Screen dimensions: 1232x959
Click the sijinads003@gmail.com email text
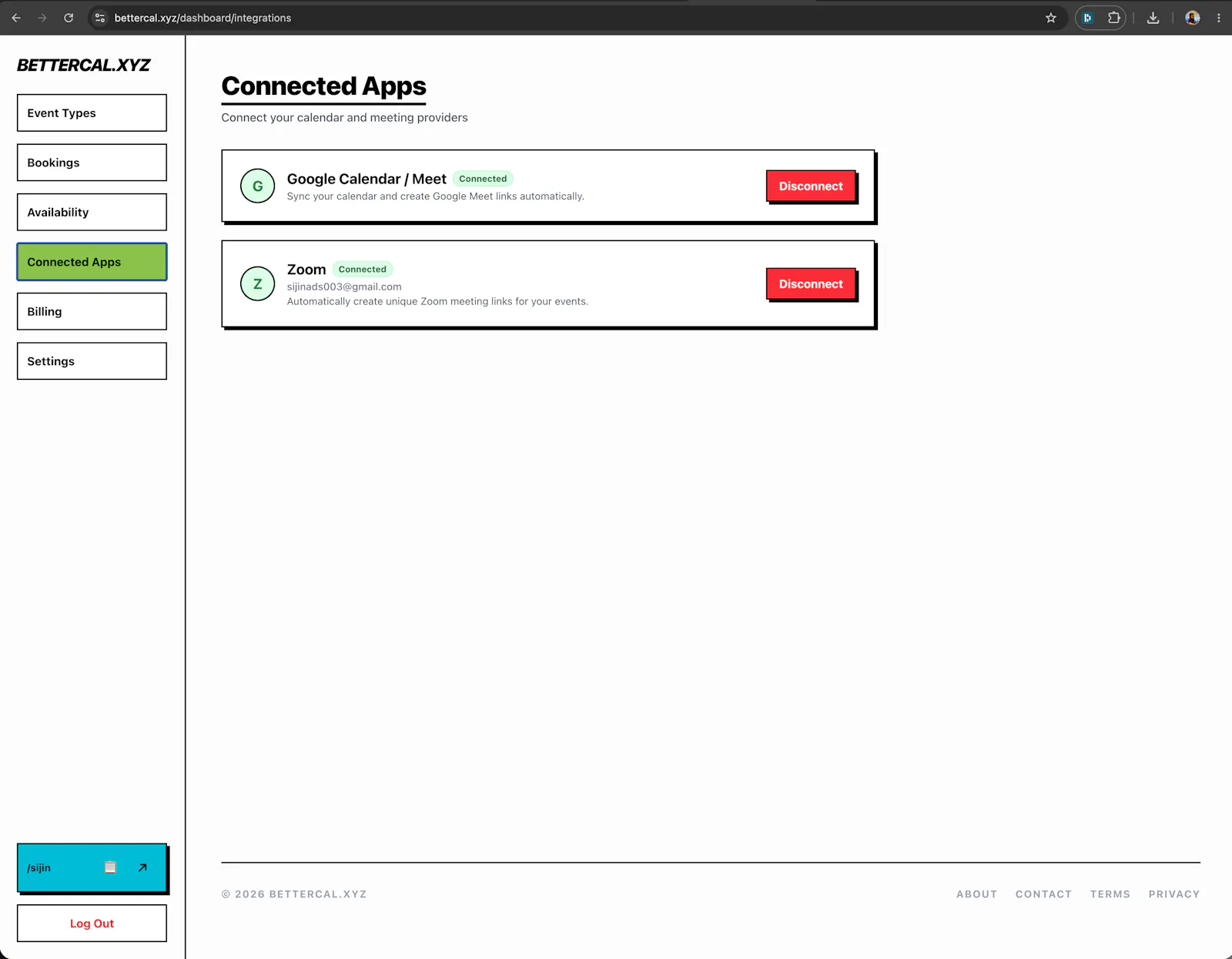pyautogui.click(x=344, y=287)
